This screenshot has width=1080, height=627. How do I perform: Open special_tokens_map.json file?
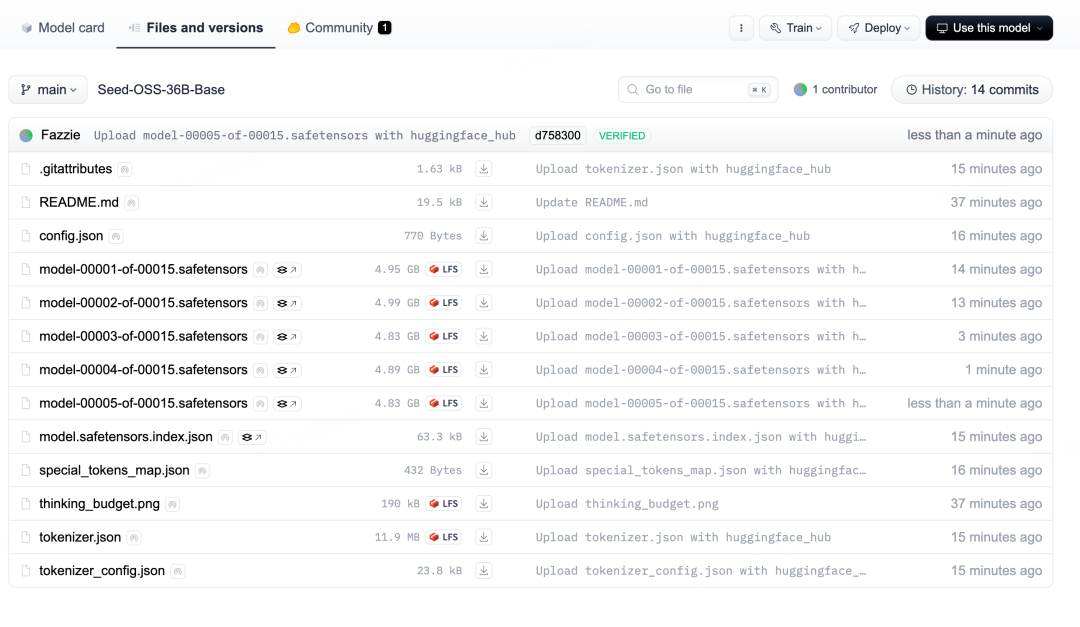click(114, 470)
